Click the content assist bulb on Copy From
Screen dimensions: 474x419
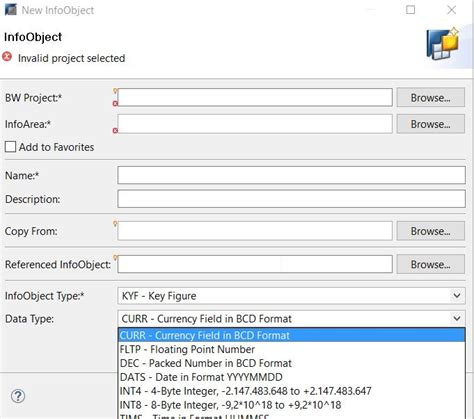(x=115, y=224)
